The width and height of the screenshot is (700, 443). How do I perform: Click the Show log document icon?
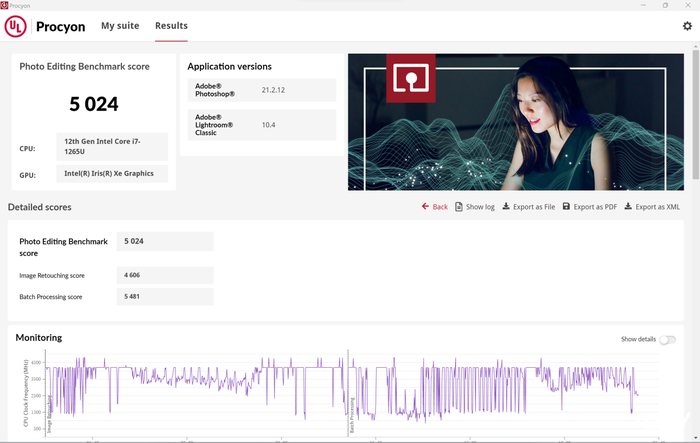click(458, 207)
